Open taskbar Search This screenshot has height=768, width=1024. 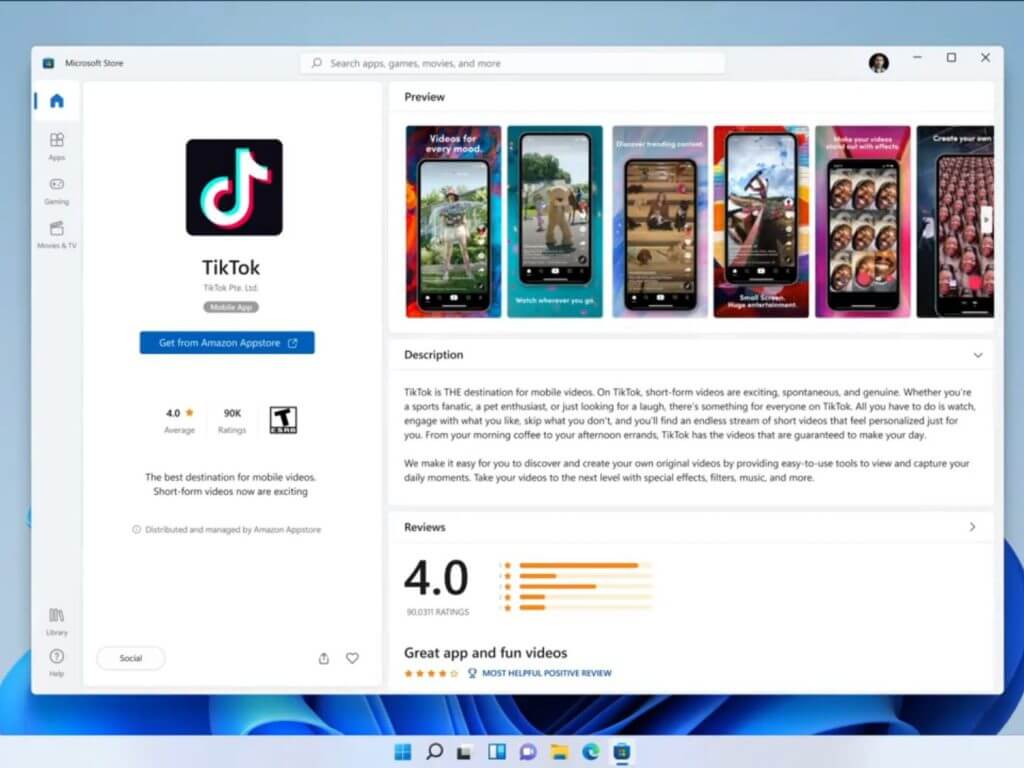(x=434, y=752)
